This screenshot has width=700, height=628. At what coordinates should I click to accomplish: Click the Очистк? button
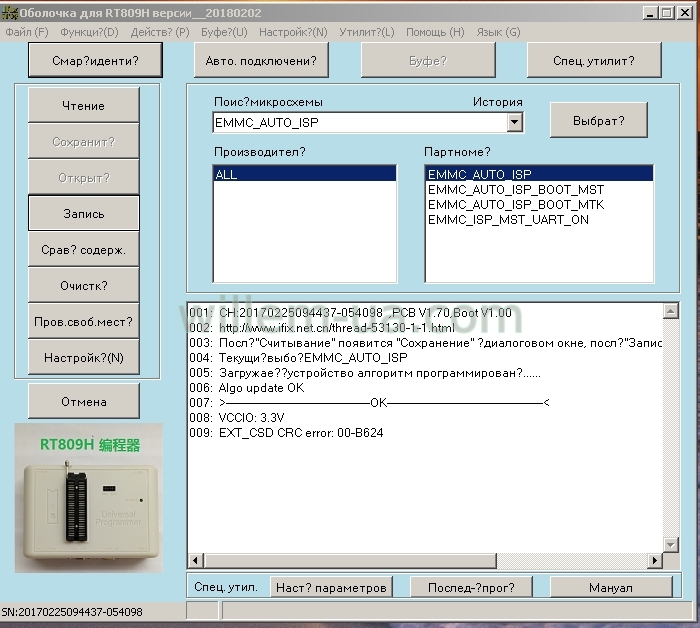[83, 286]
